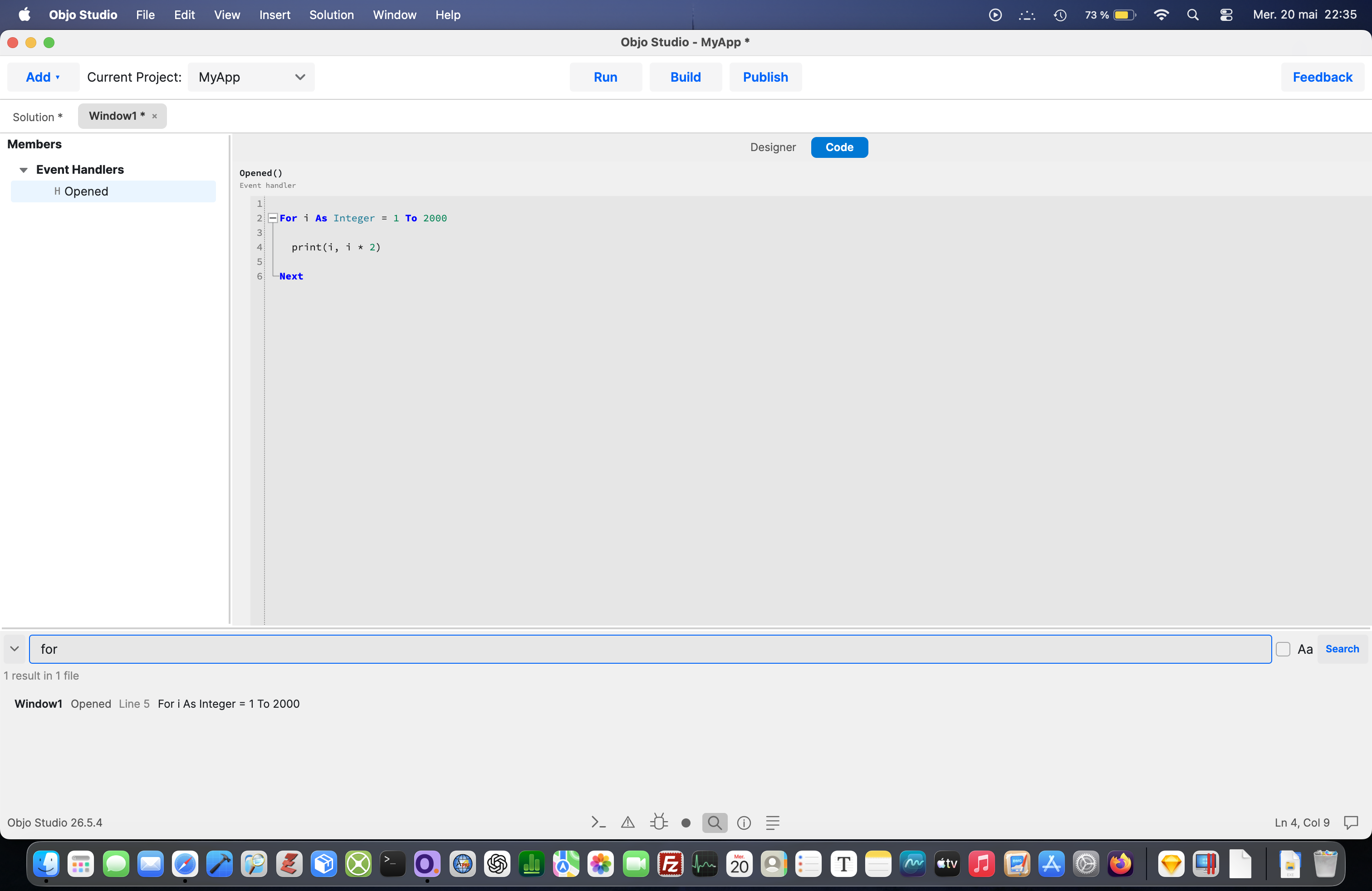Open the Help menu
Screen dimensions: 1372x891
click(x=447, y=15)
